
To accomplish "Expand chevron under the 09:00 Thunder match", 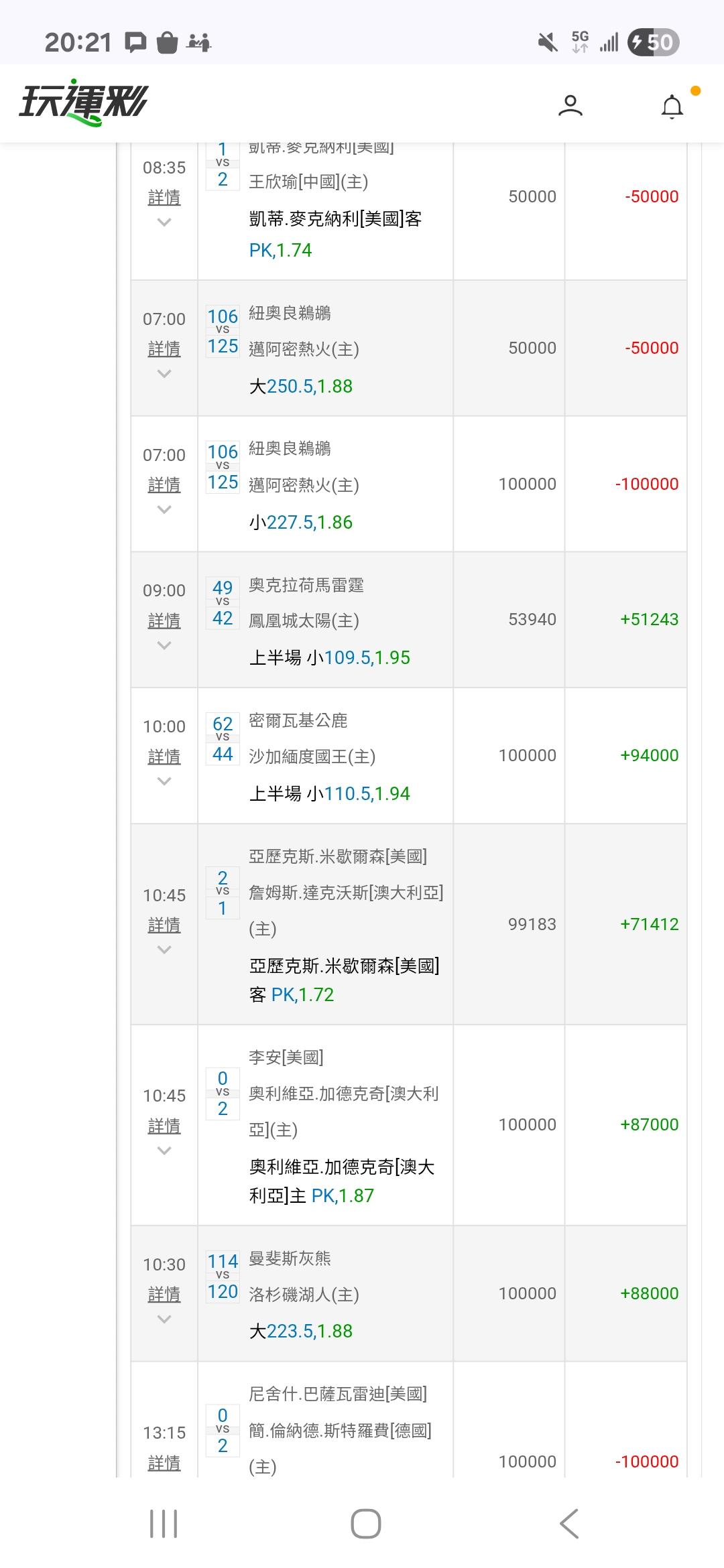I will tap(164, 645).
